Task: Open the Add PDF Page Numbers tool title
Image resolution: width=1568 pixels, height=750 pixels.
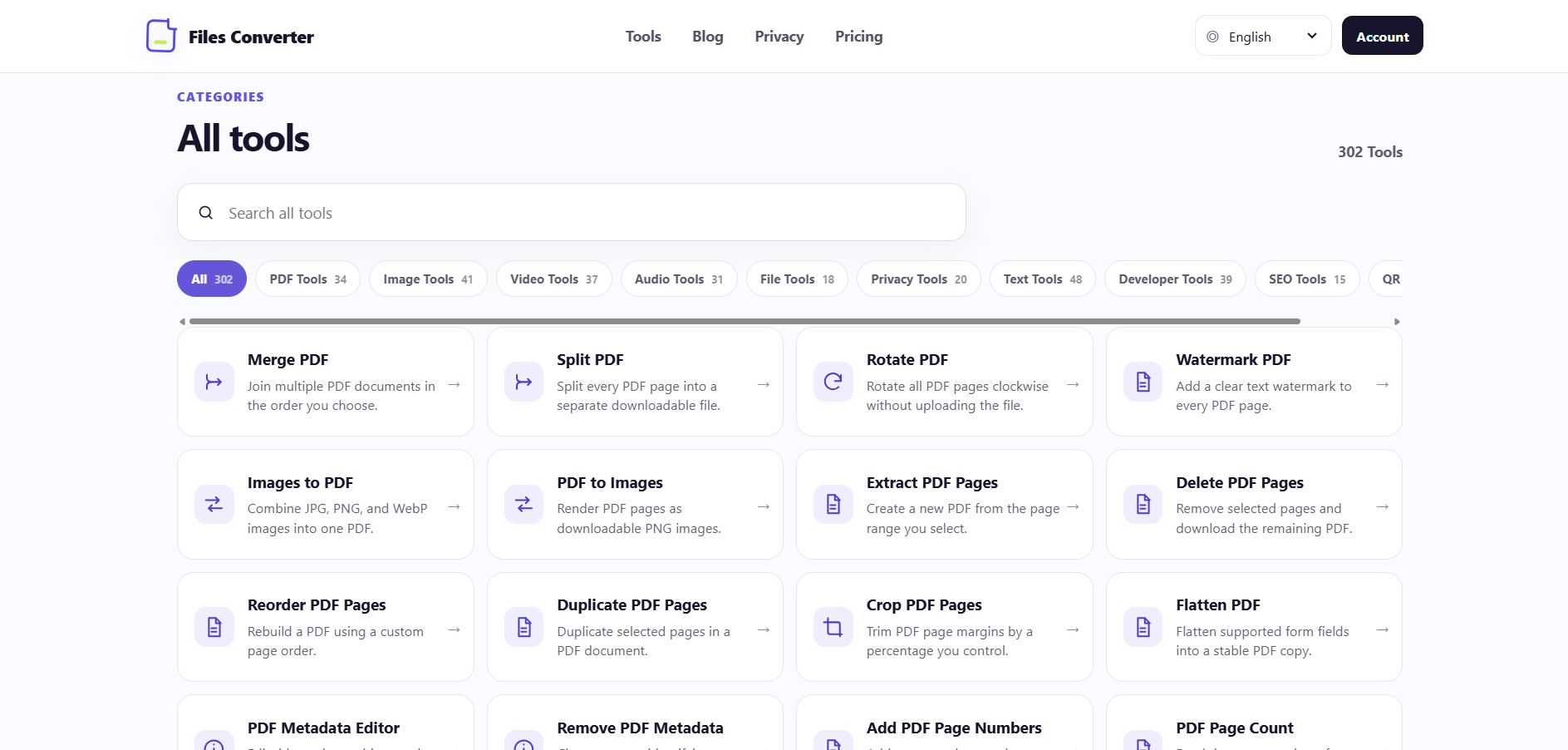Action: coord(954,728)
